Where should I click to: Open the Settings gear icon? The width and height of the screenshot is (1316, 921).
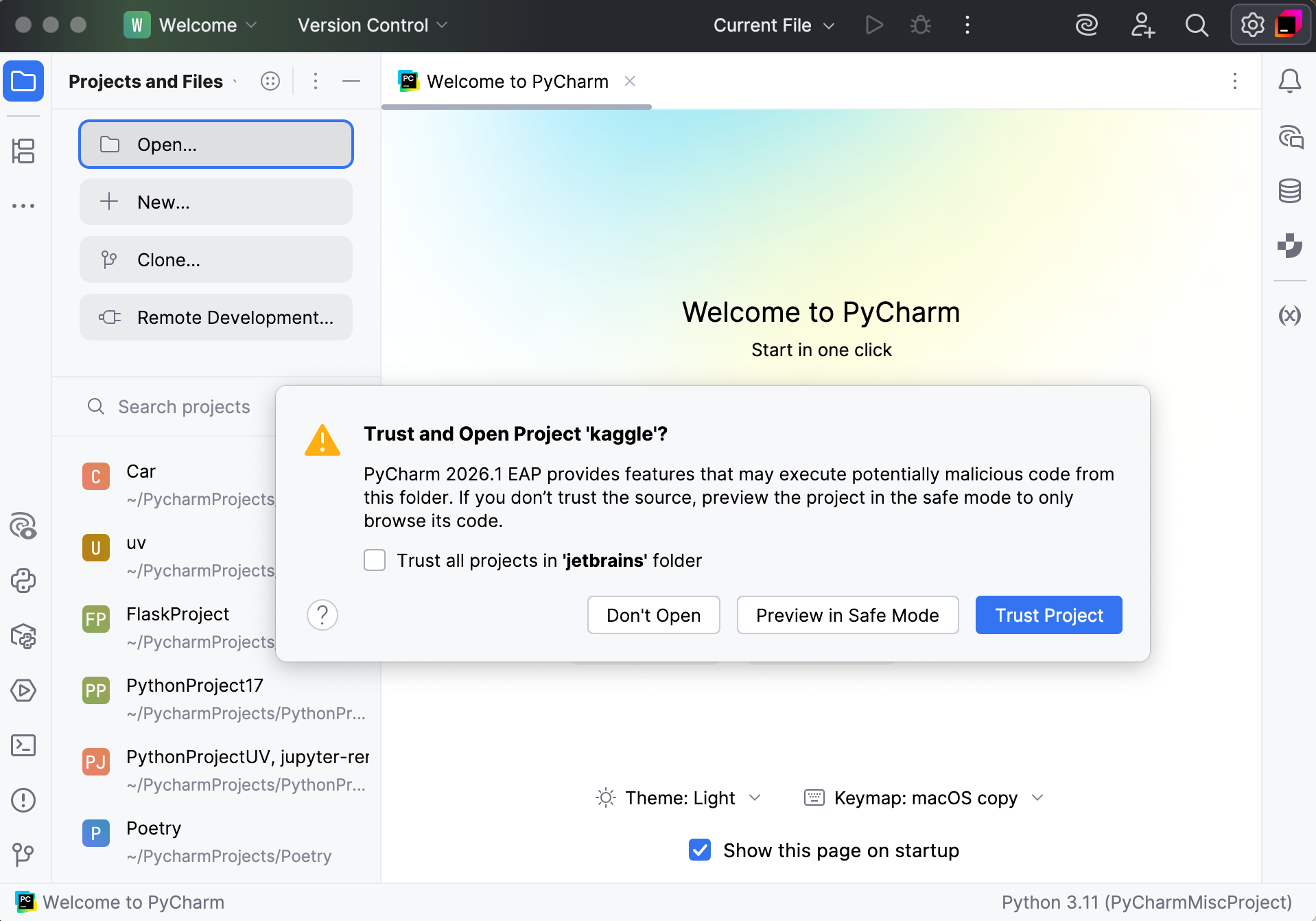pos(1252,25)
